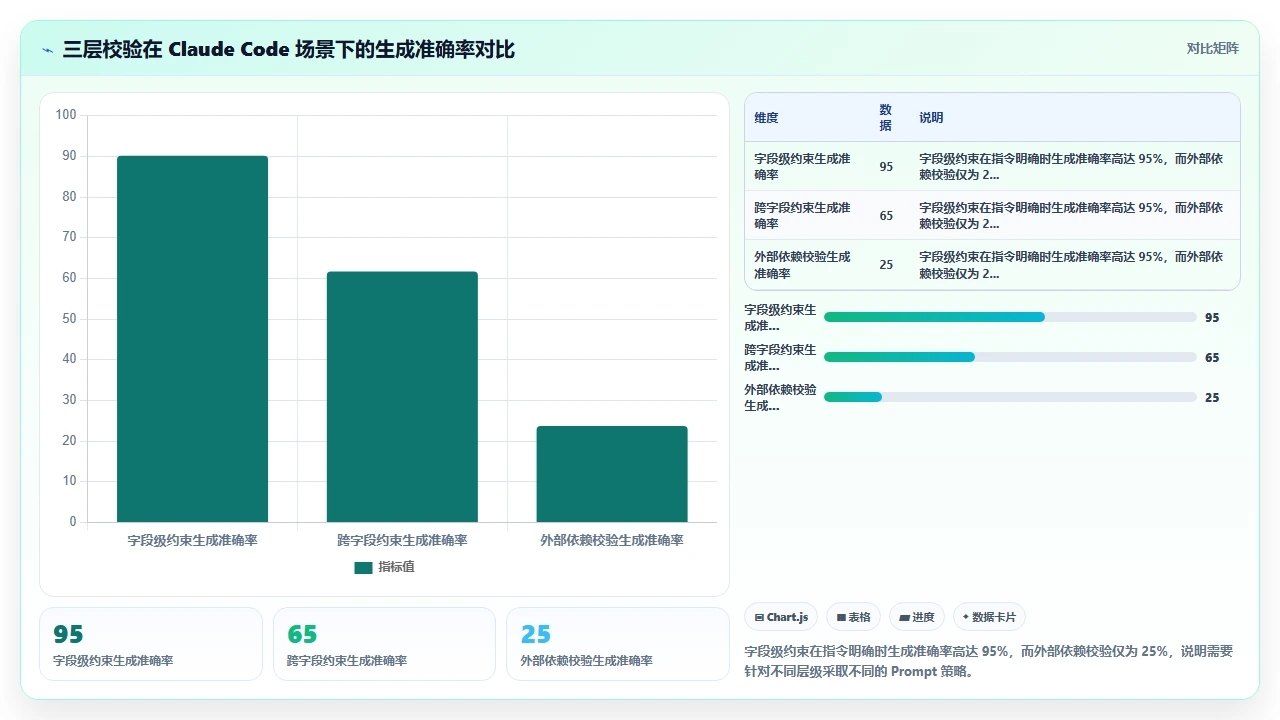Click y-axis label 100
The width and height of the screenshot is (1280, 720).
[66, 115]
